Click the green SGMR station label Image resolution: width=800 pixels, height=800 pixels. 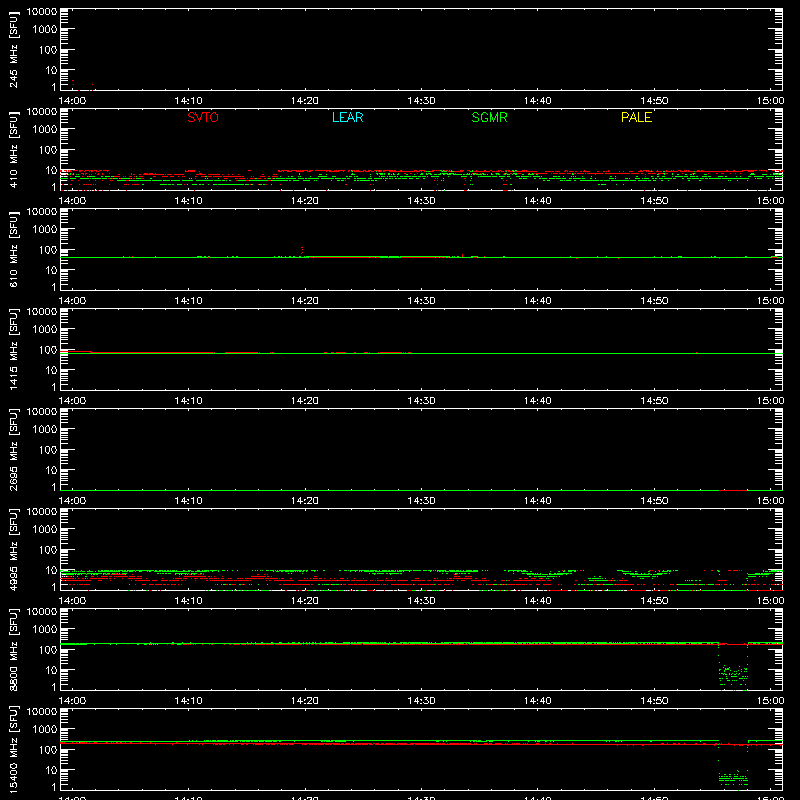tap(489, 117)
